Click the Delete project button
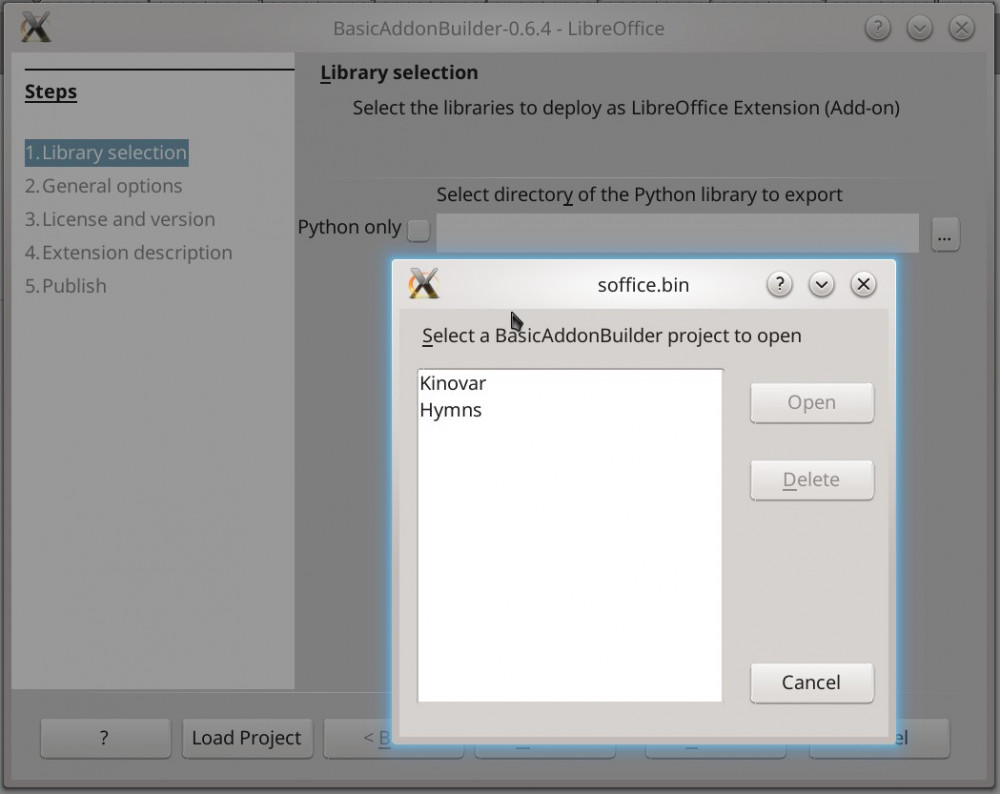The image size is (1000, 794). (x=812, y=480)
